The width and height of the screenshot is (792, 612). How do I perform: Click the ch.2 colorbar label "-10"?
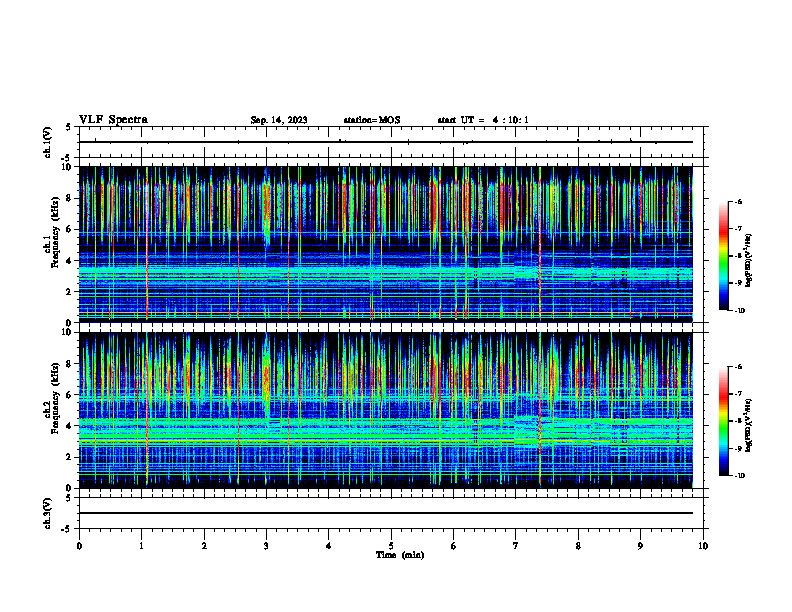739,475
